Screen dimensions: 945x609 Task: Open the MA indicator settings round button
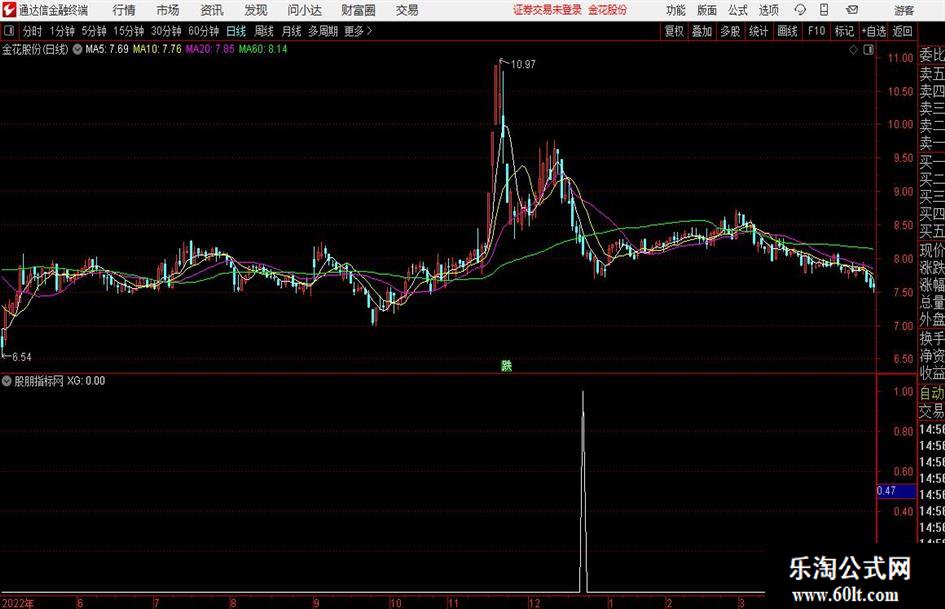pos(77,49)
